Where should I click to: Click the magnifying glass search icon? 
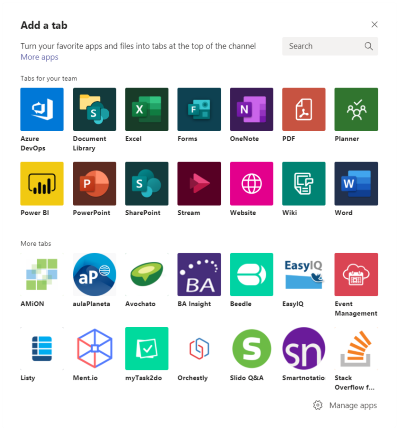[x=368, y=46]
